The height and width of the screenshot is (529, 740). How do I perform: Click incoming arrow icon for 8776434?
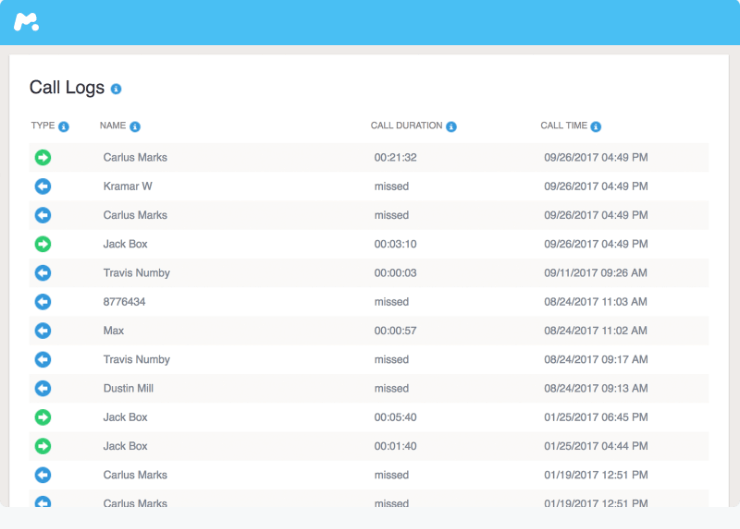click(x=42, y=302)
